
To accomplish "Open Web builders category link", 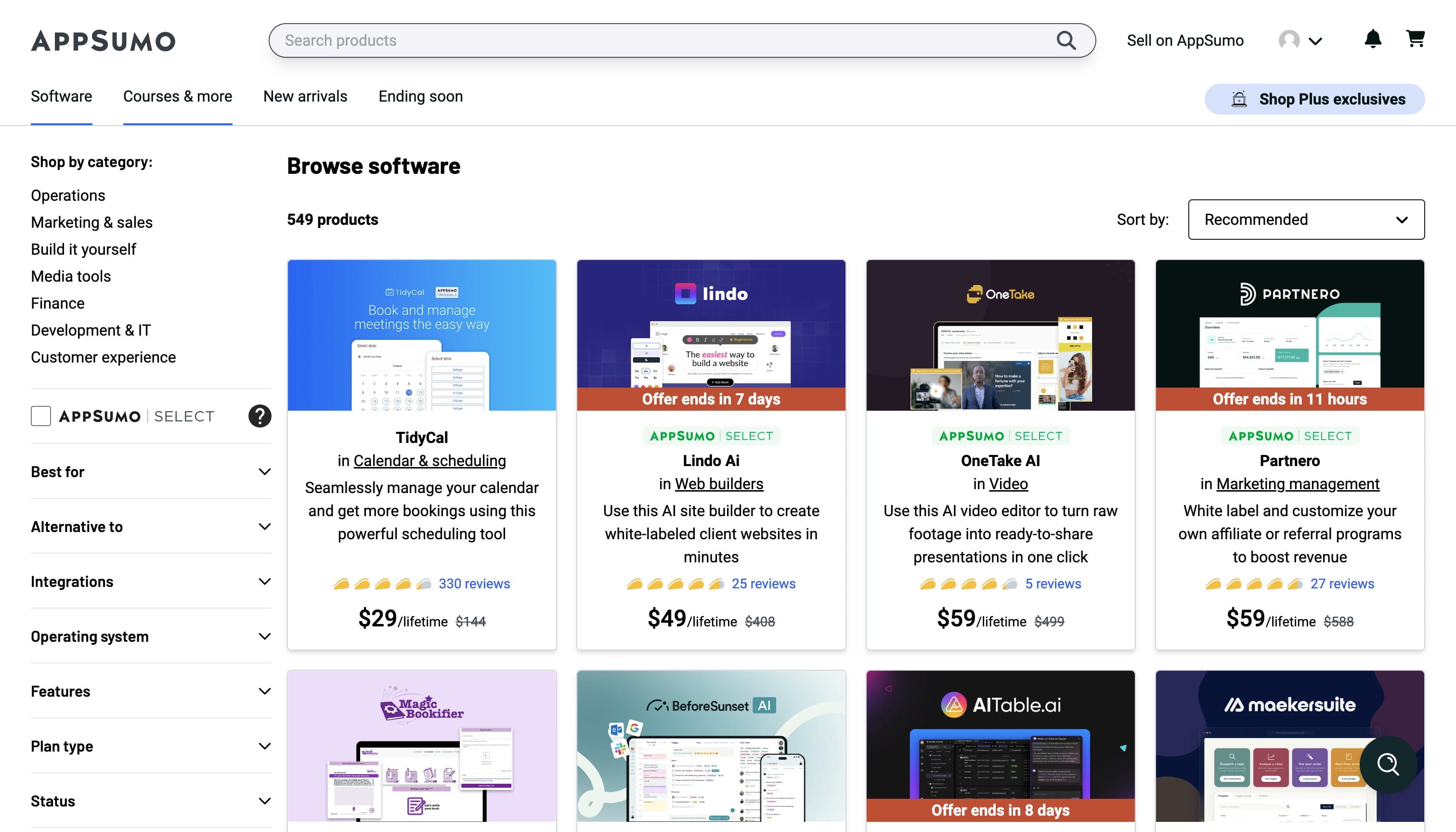I will (719, 484).
